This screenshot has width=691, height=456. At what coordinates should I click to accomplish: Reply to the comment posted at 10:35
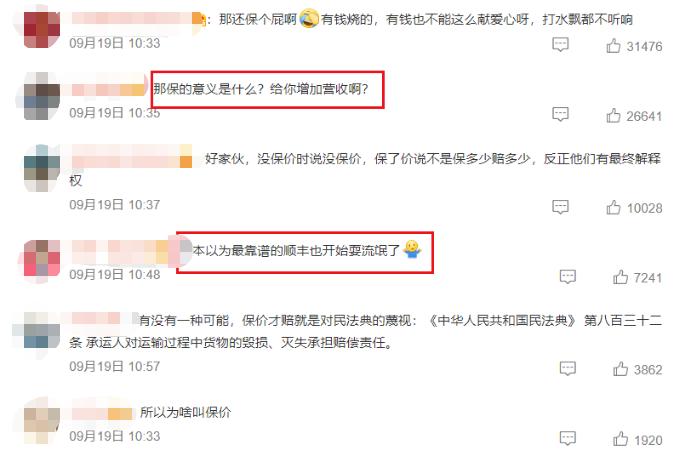pyautogui.click(x=560, y=114)
